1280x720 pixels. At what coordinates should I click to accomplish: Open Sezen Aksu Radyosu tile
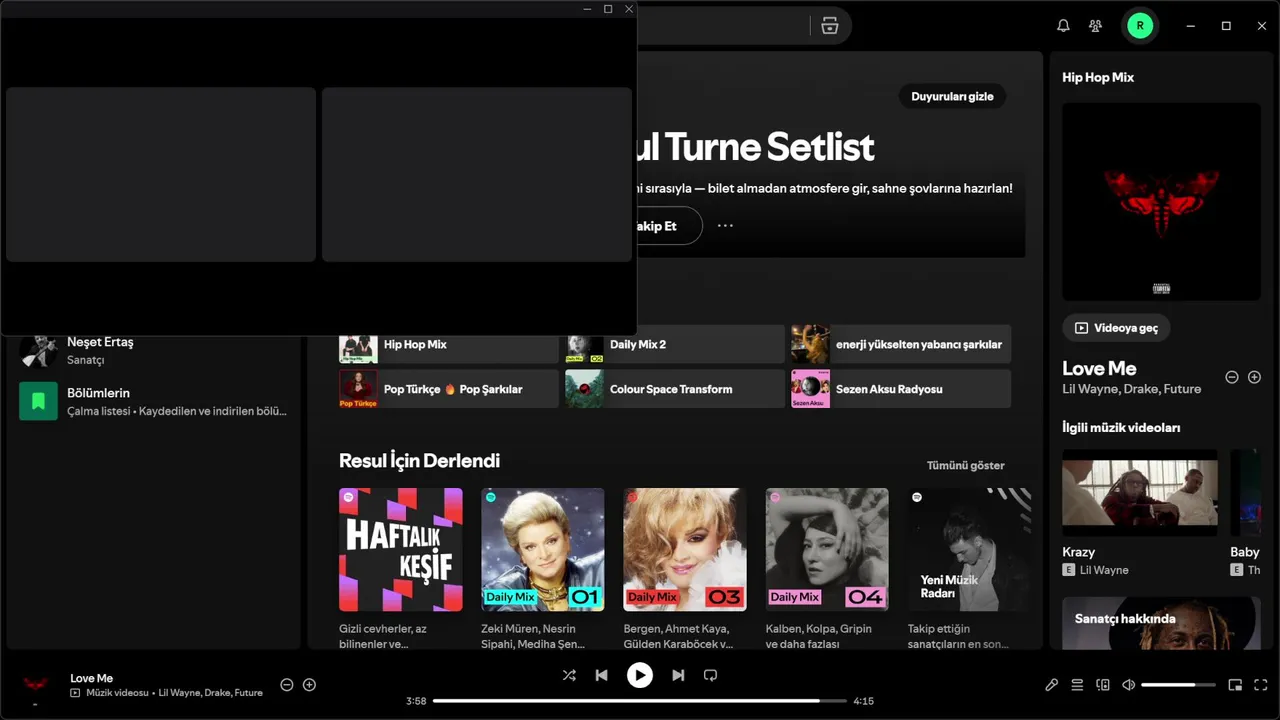tap(901, 389)
